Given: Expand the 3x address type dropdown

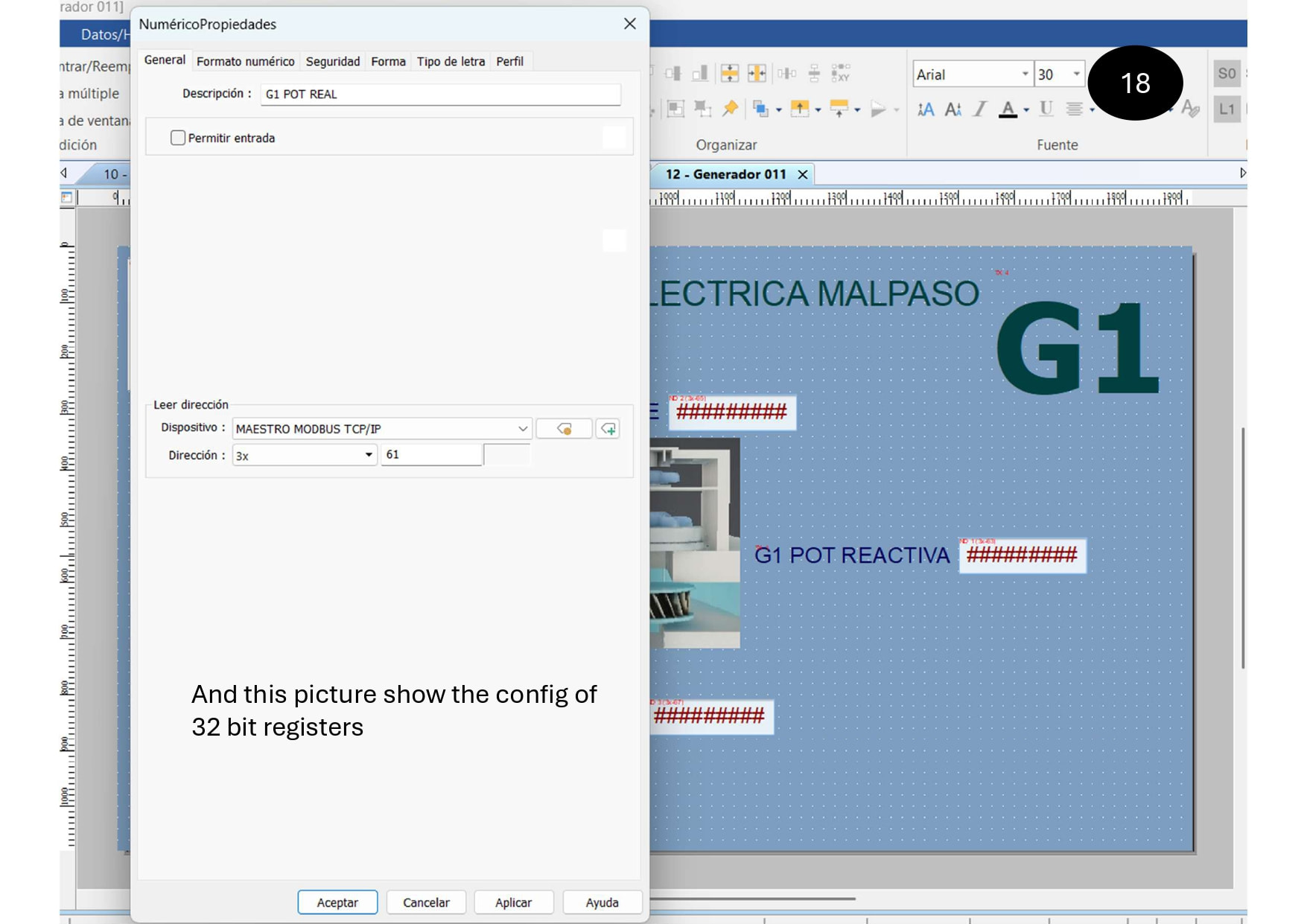Looking at the screenshot, I should click(x=368, y=455).
